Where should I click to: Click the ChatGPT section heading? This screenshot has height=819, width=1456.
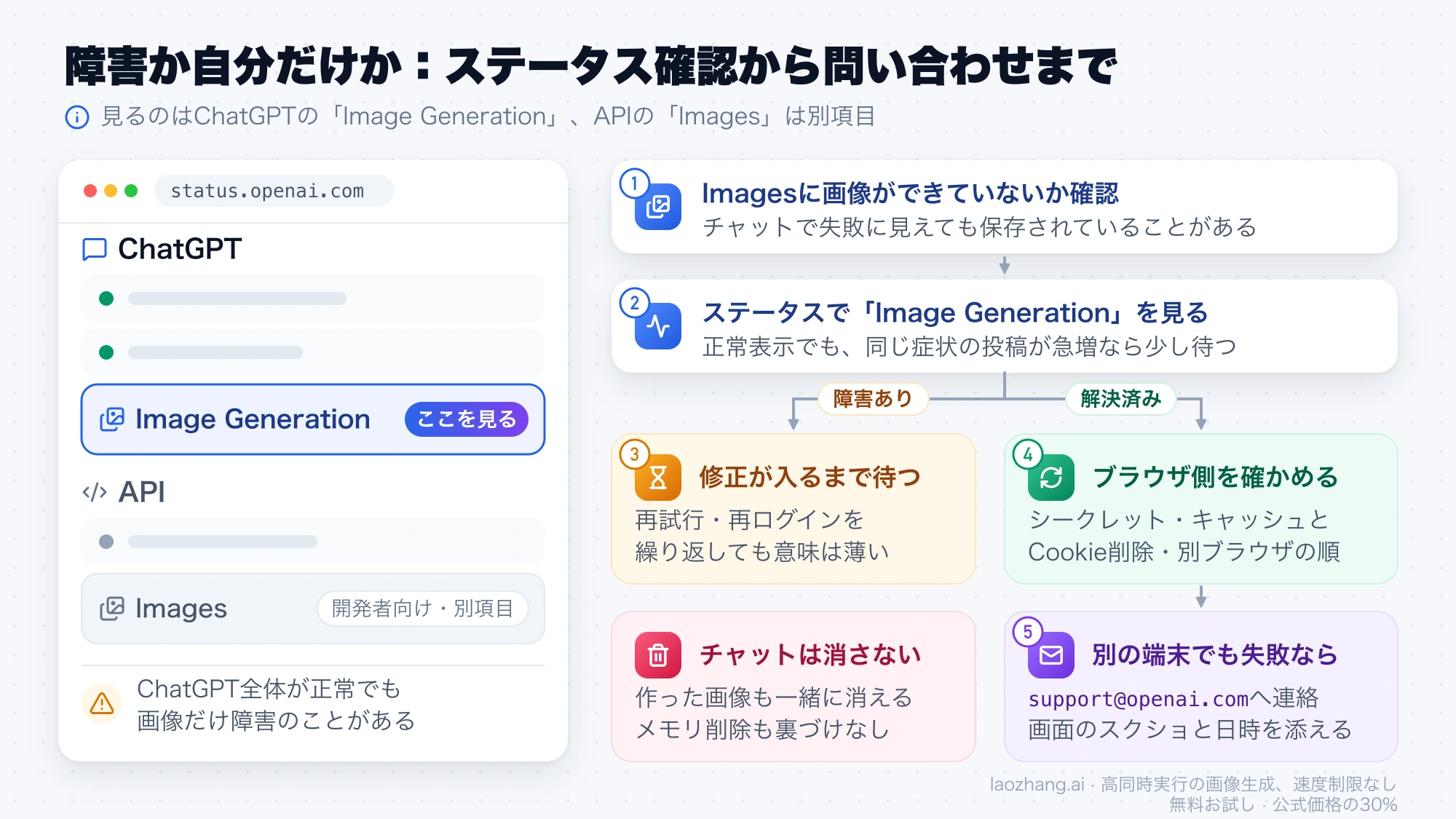180,249
